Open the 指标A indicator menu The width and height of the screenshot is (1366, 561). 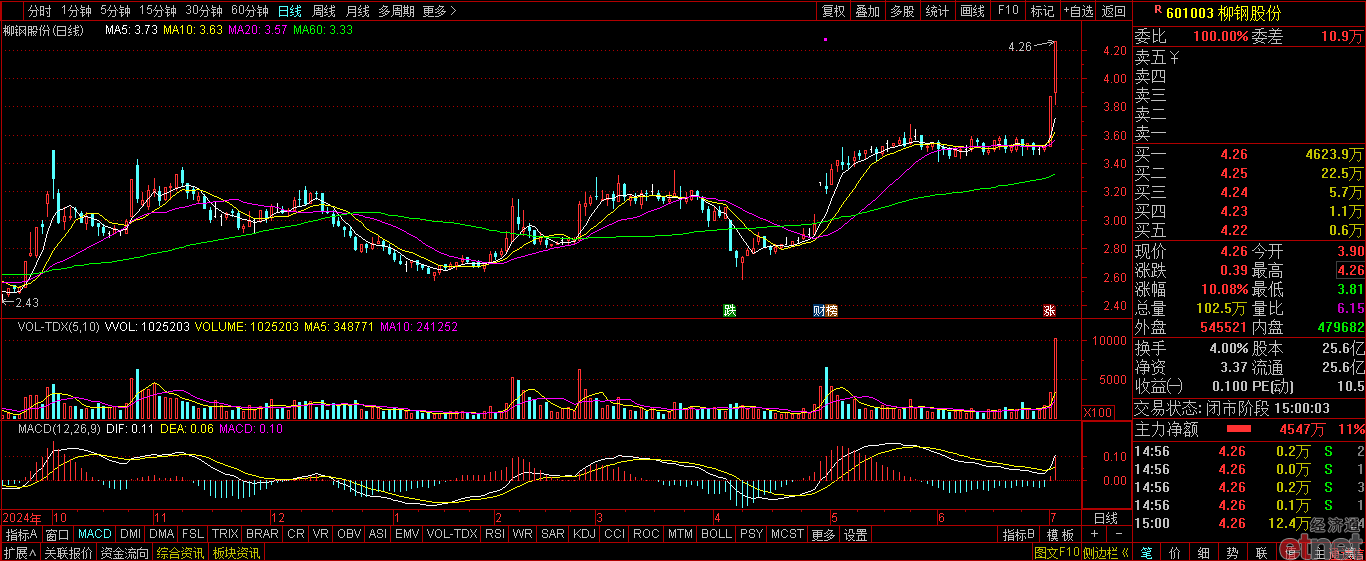(x=20, y=535)
